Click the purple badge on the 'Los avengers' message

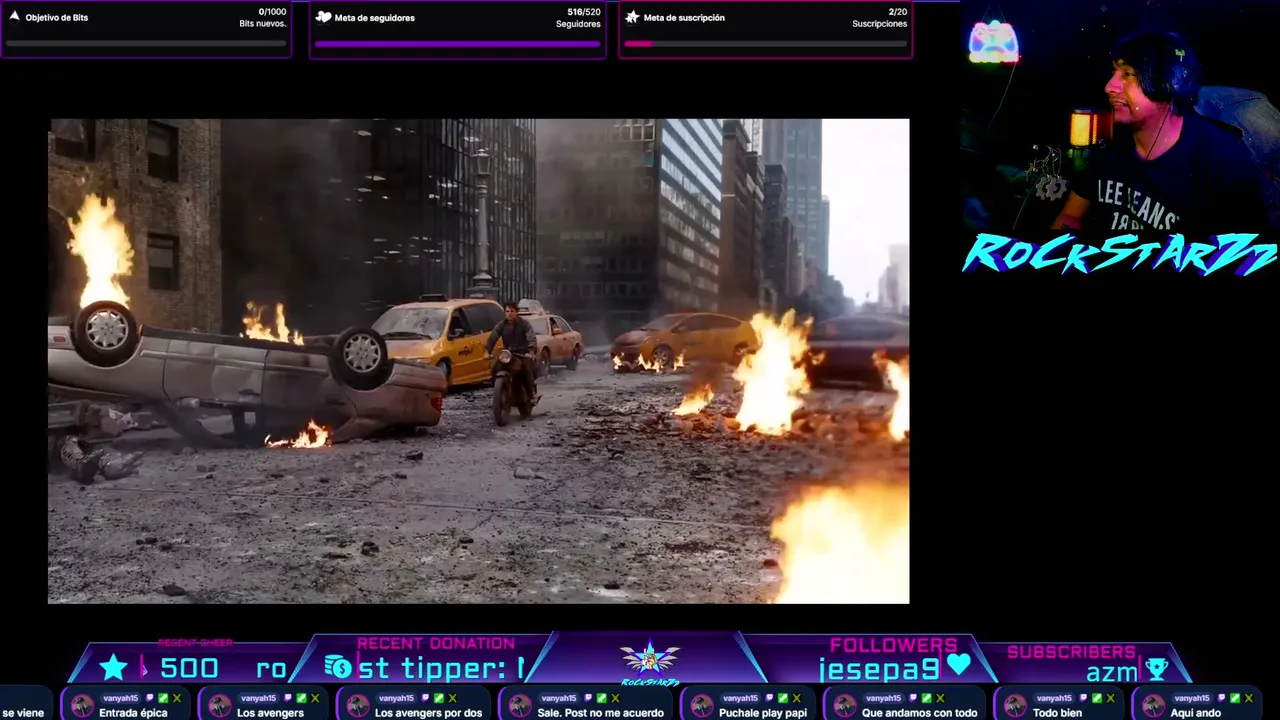pyautogui.click(x=288, y=698)
